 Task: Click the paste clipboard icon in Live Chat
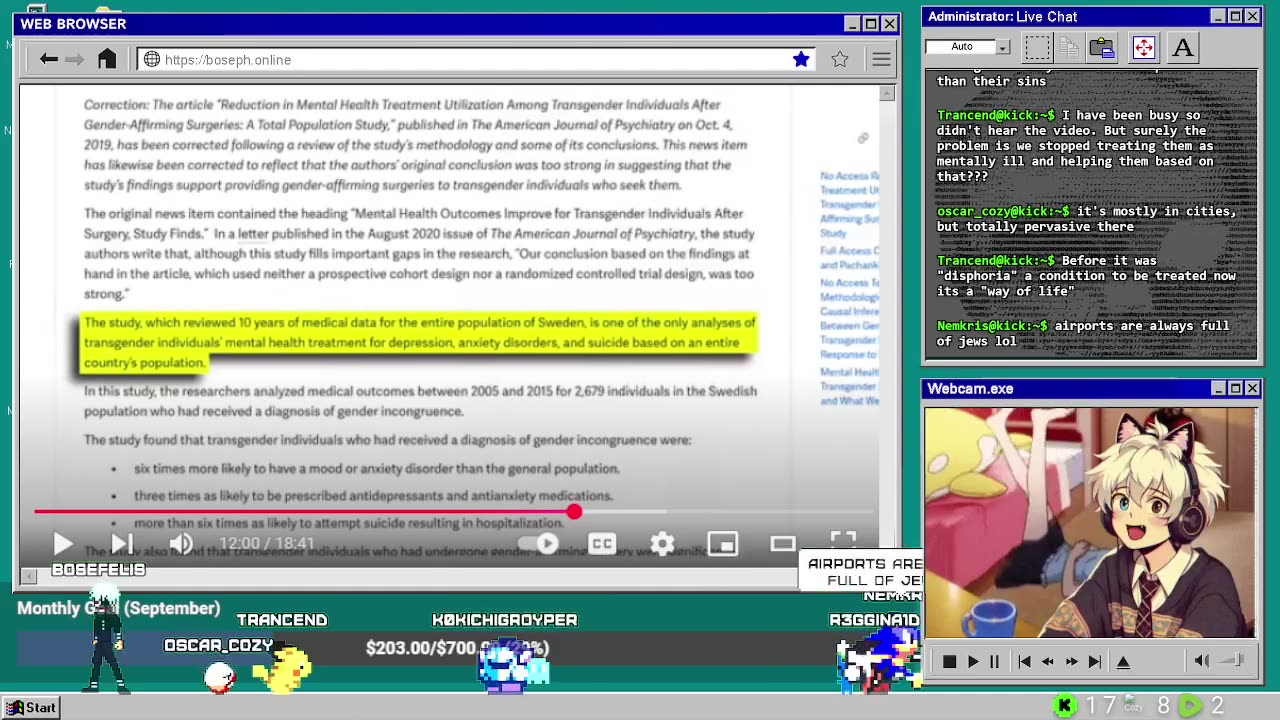(1102, 47)
